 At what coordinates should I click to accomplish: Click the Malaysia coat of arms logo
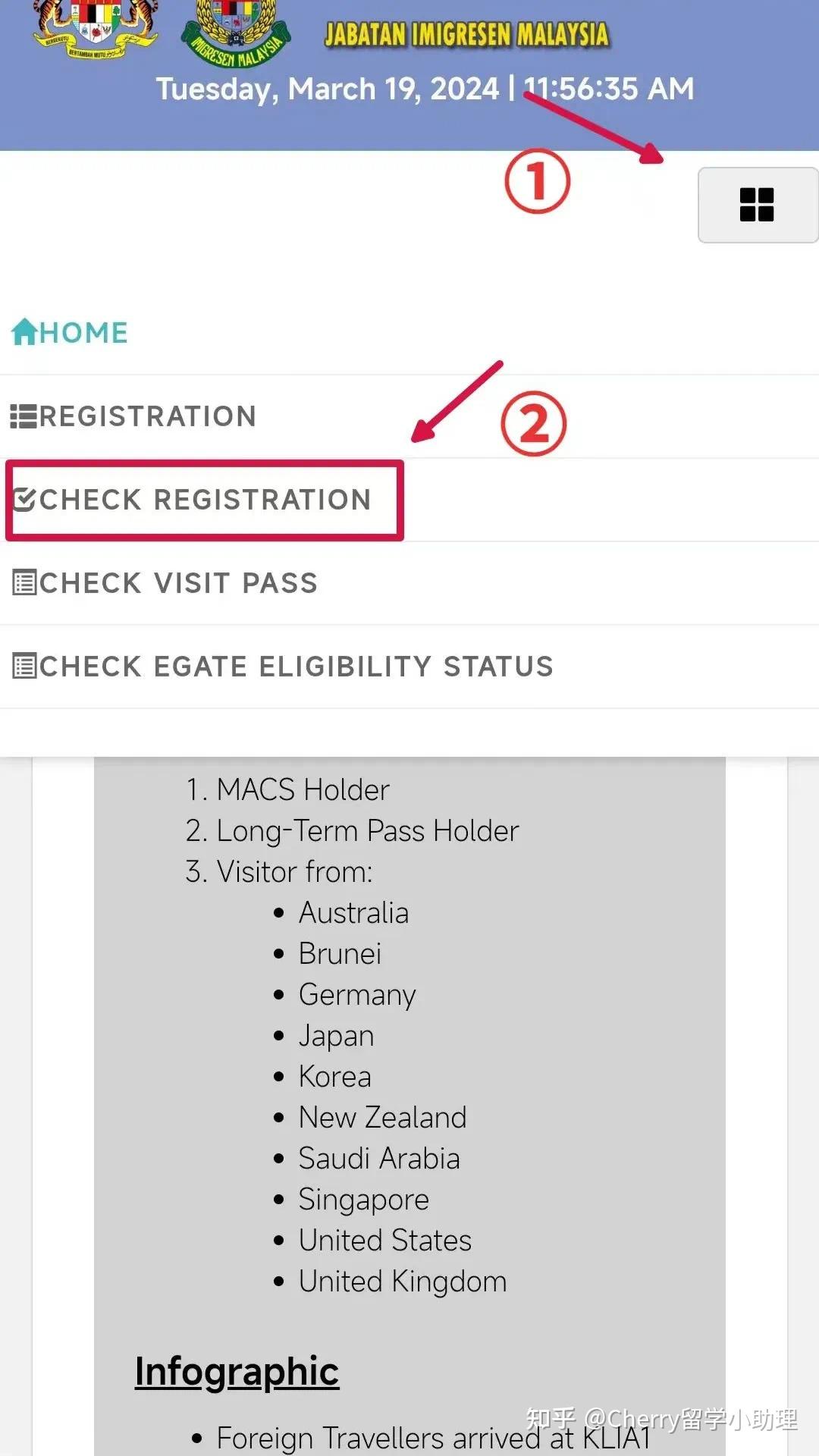pyautogui.click(x=96, y=29)
